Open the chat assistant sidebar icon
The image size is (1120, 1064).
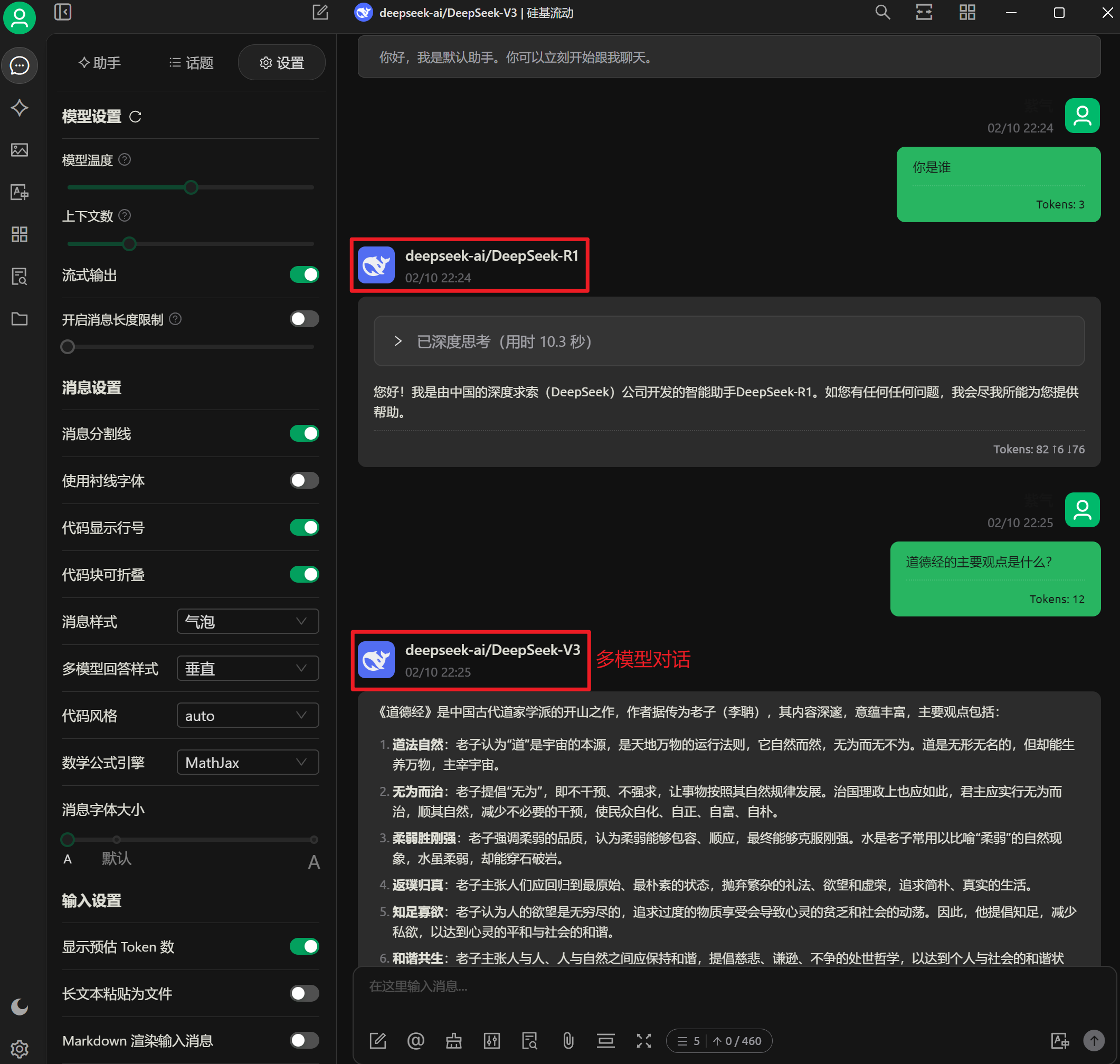click(x=20, y=66)
